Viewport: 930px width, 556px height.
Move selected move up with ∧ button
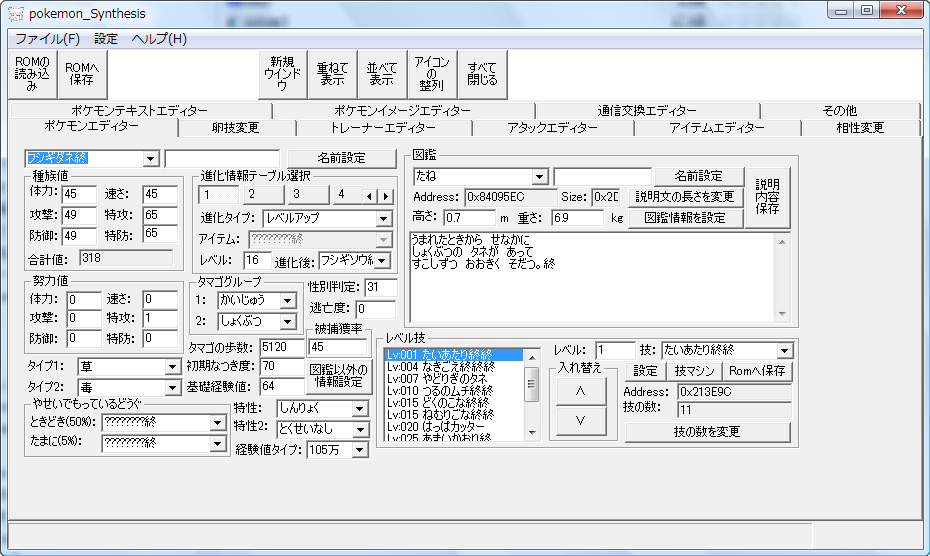[x=581, y=391]
